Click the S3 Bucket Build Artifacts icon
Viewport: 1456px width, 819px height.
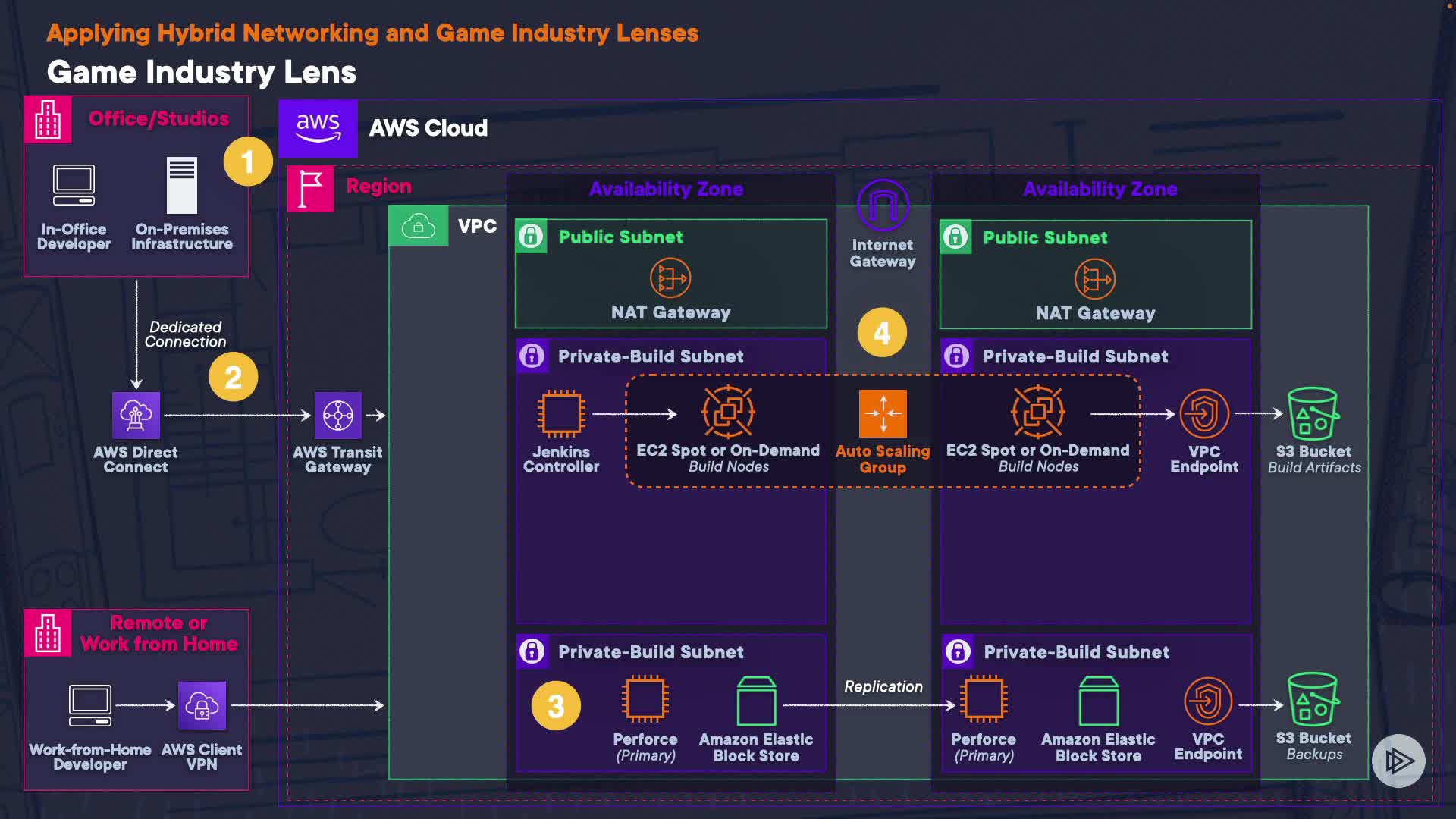pyautogui.click(x=1313, y=413)
